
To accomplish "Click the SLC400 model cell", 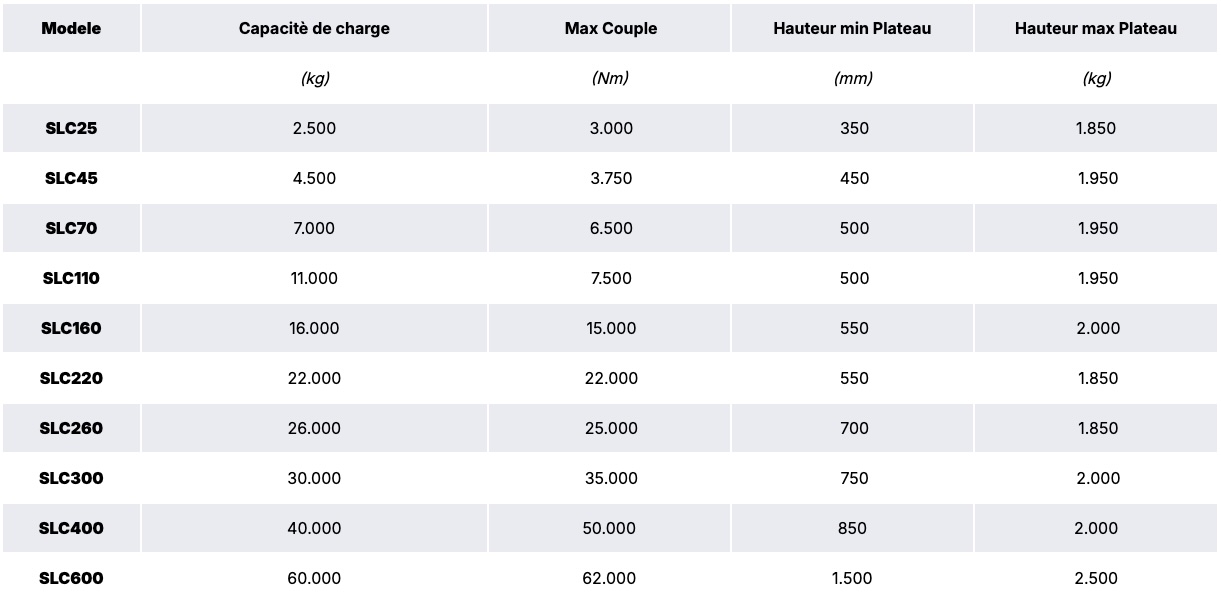I will (71, 528).
